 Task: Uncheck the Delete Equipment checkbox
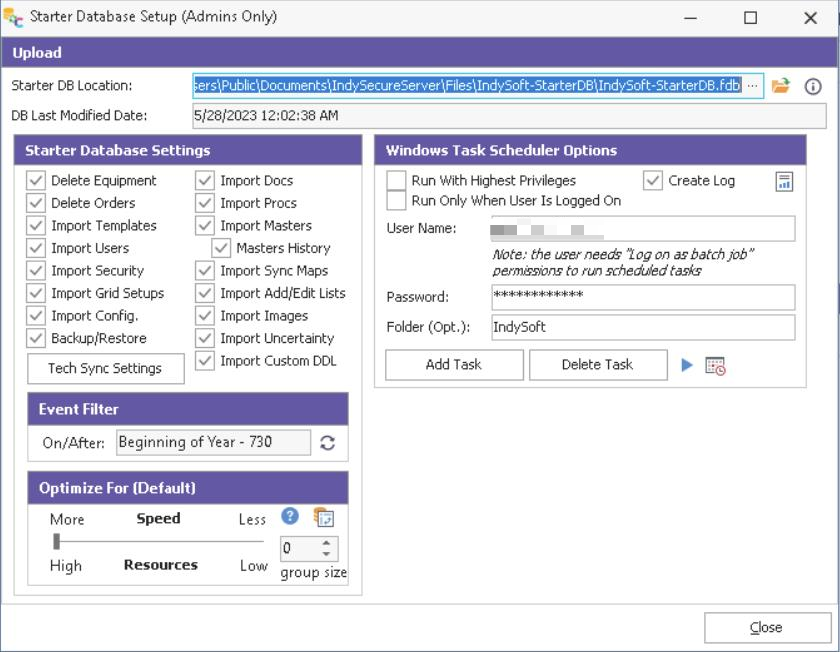pos(36,181)
